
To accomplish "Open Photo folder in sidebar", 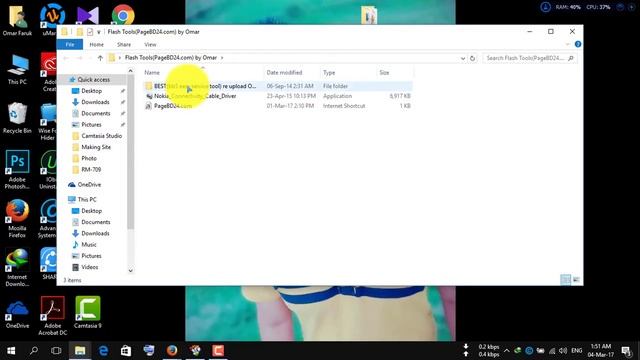I will click(89, 158).
